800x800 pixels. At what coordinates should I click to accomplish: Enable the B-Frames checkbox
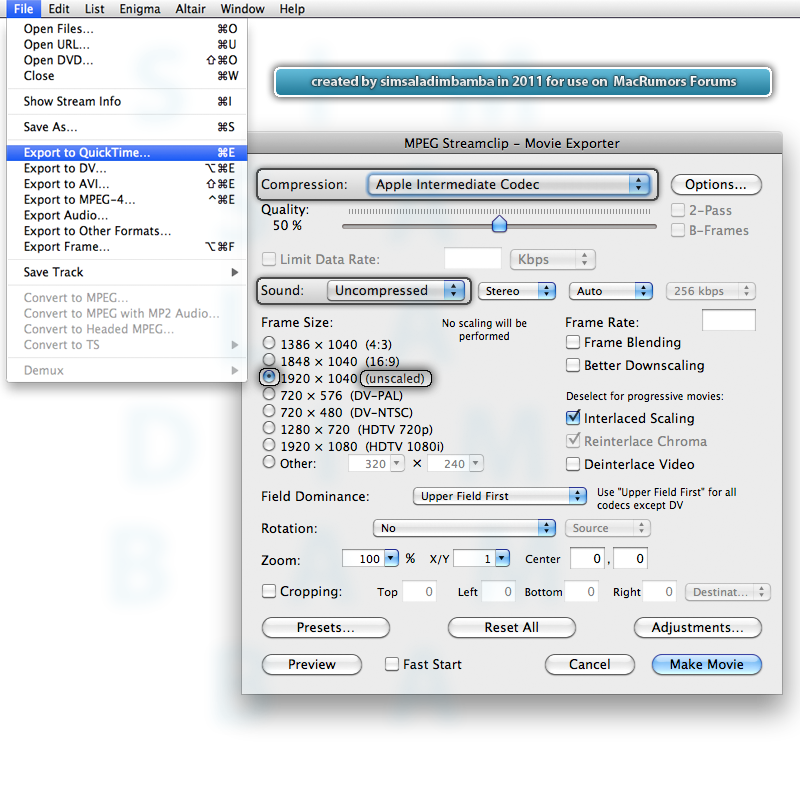678,230
